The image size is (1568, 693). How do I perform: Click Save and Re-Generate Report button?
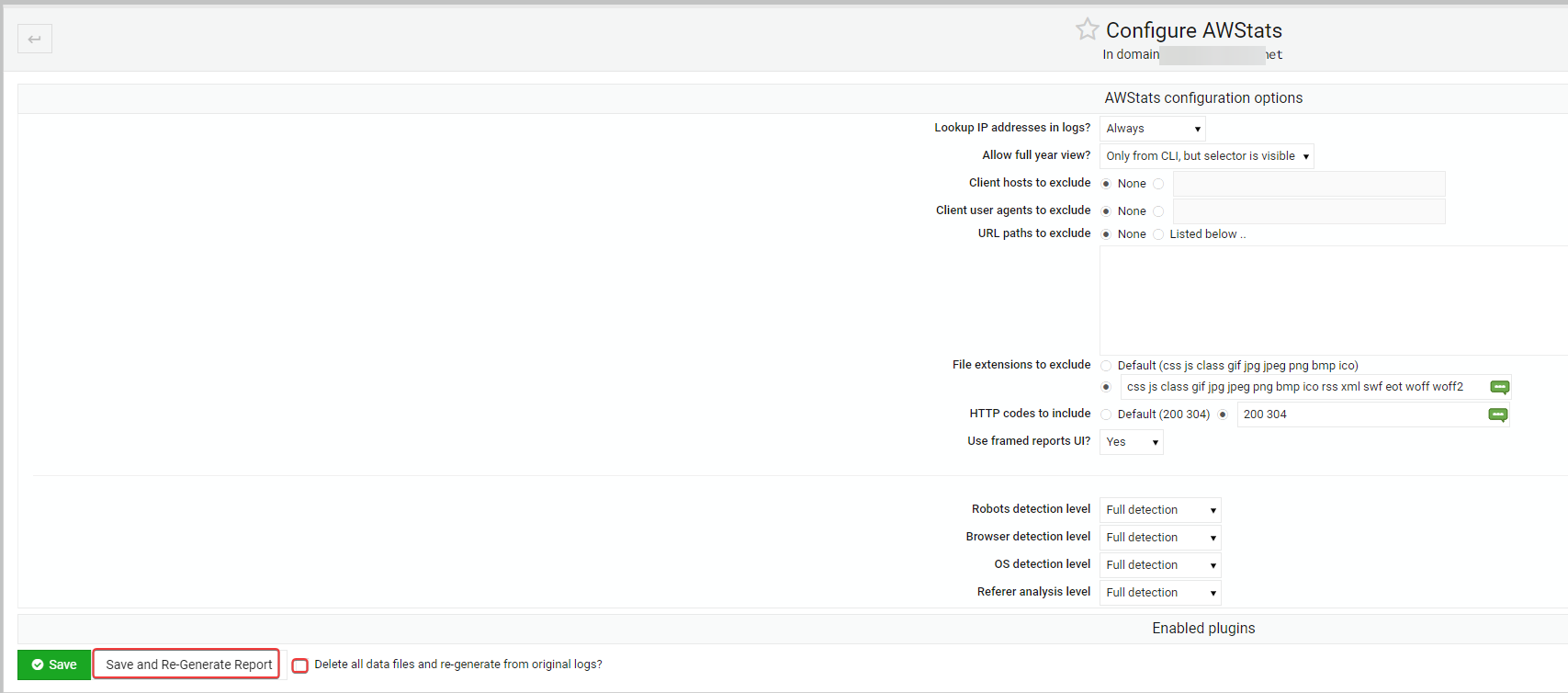click(x=187, y=665)
